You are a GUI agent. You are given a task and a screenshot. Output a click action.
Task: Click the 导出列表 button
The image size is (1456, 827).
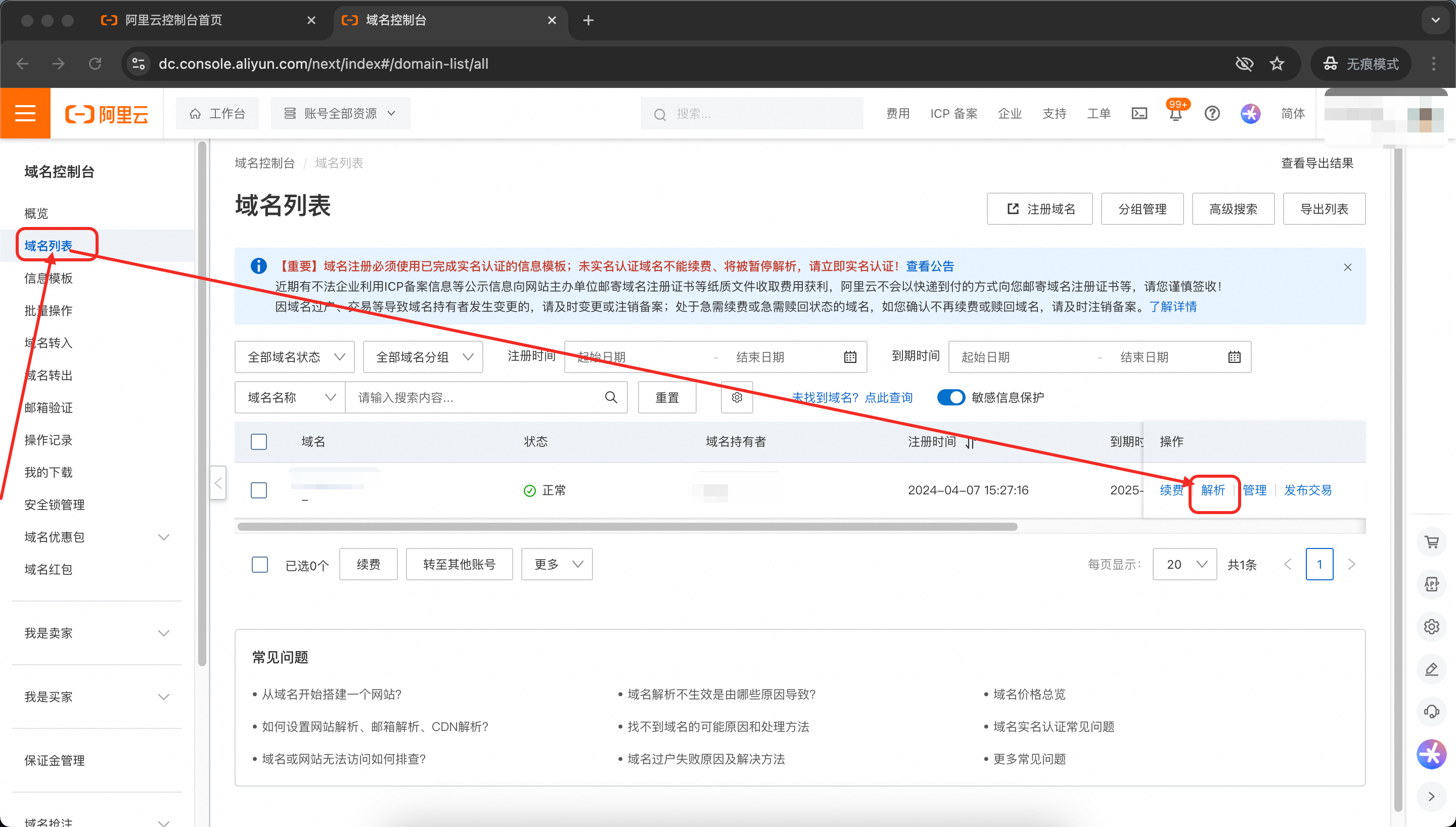tap(1324, 208)
